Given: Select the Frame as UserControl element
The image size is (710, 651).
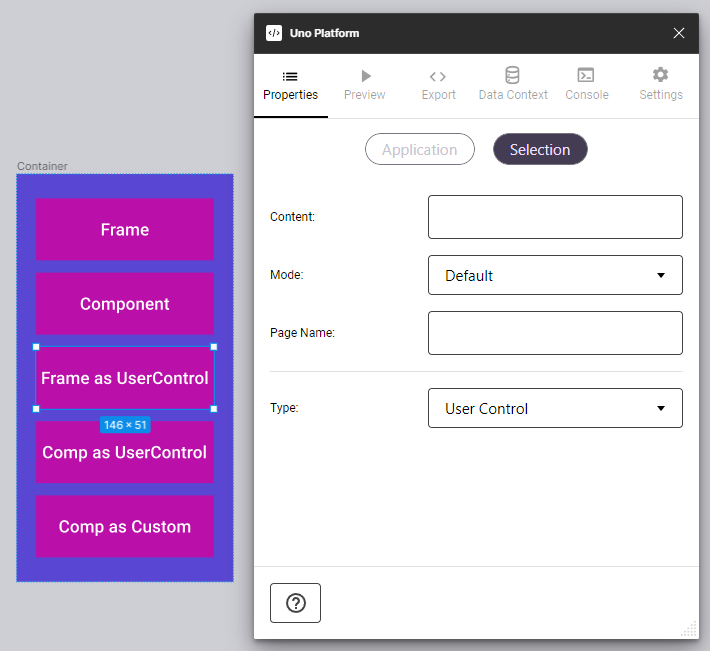Looking at the screenshot, I should pyautogui.click(x=125, y=378).
